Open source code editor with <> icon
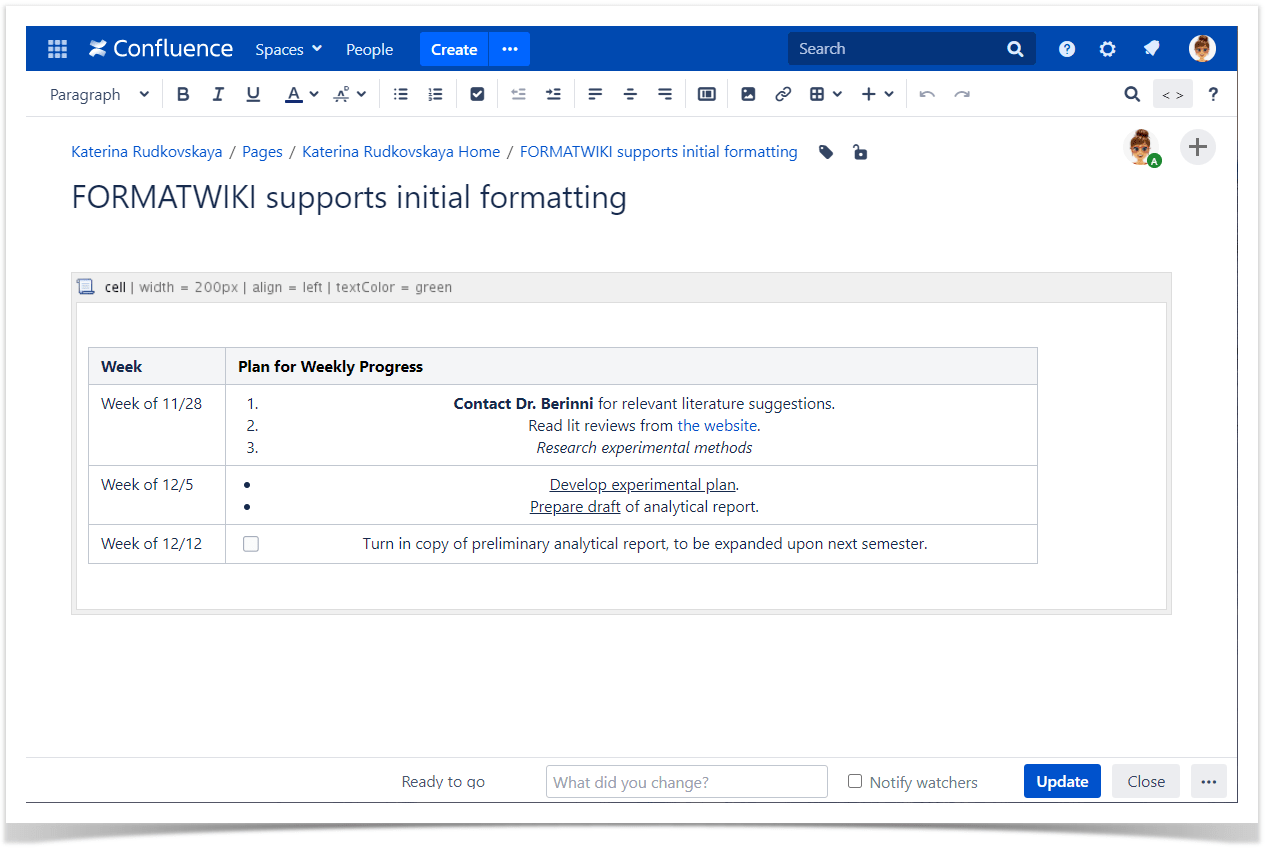This screenshot has width=1272, height=852. [1172, 93]
